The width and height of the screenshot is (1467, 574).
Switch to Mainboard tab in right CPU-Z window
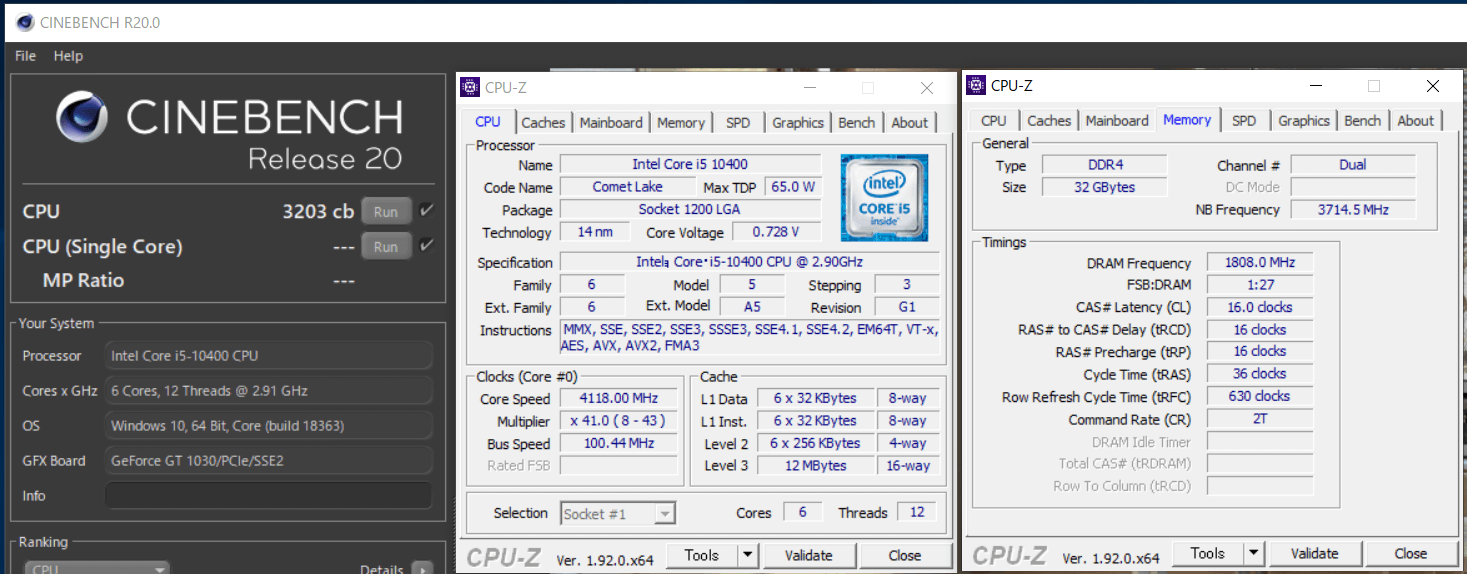1117,120
